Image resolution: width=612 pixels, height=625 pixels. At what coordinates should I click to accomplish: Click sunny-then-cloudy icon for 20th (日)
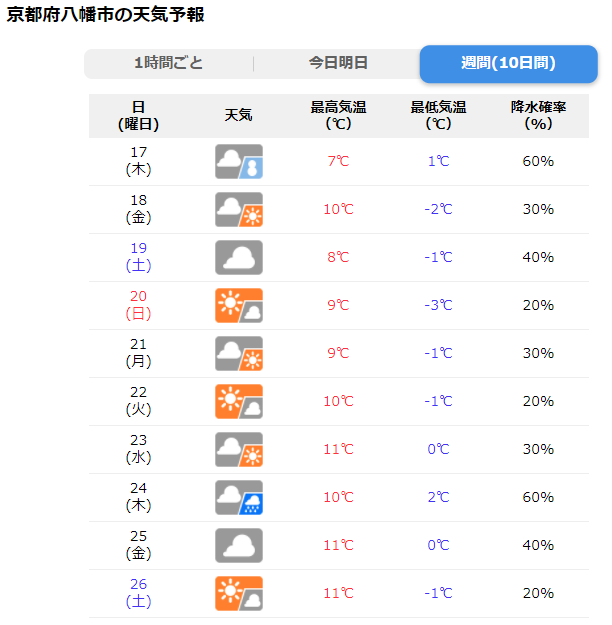tap(239, 305)
